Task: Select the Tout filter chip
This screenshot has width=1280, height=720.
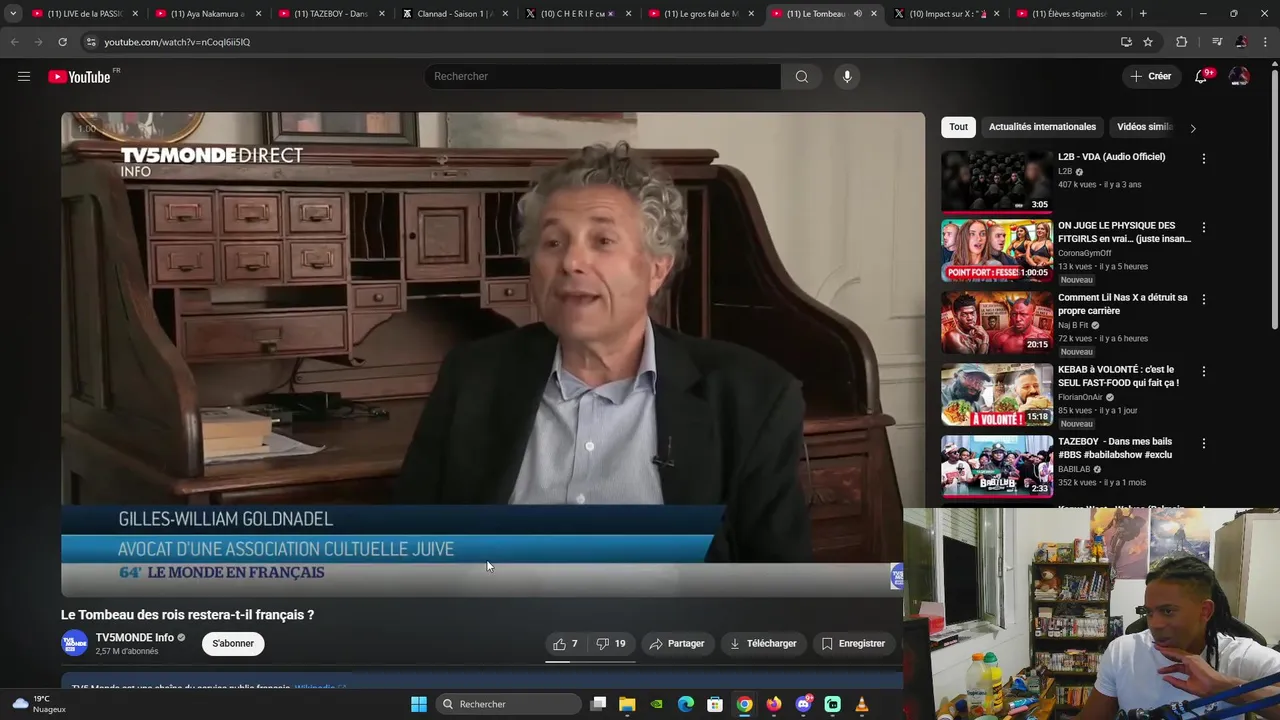Action: pyautogui.click(x=958, y=127)
